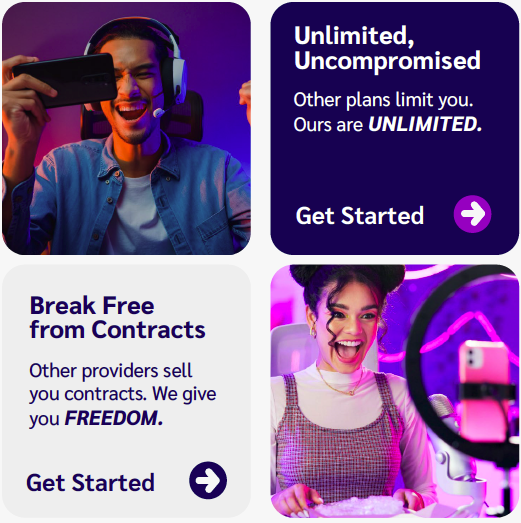Click the Other plans limit you text
521x523 pixels.
[383, 100]
